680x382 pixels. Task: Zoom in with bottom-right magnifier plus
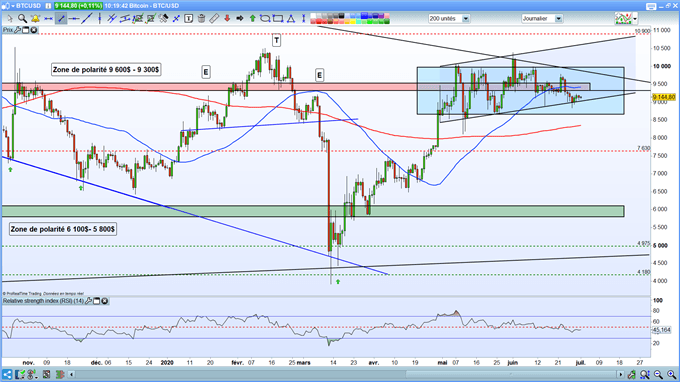point(672,374)
